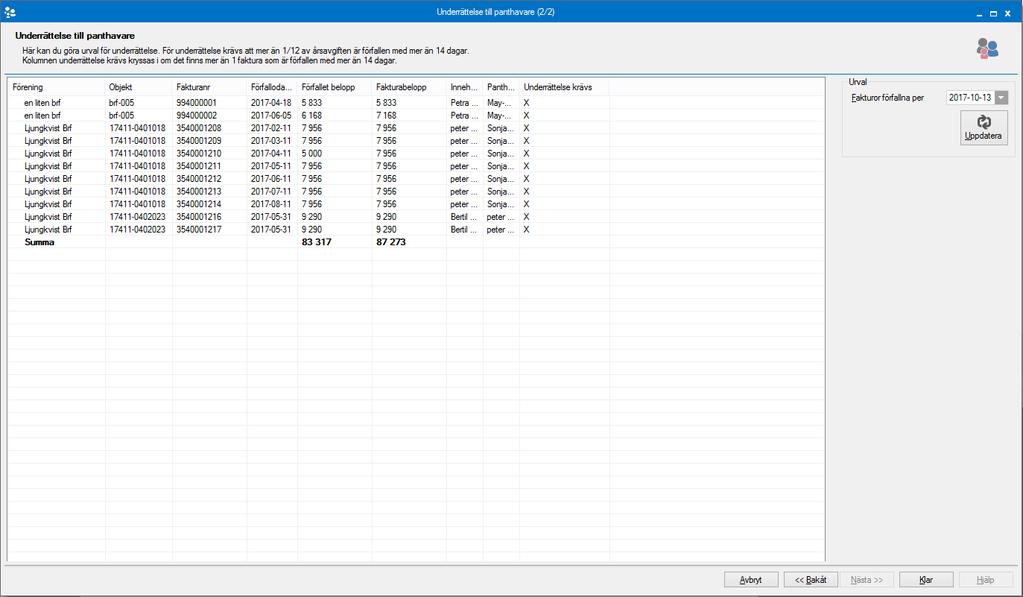Click the people icon in the header
Image resolution: width=1023 pixels, height=597 pixels.
pyautogui.click(x=987, y=48)
